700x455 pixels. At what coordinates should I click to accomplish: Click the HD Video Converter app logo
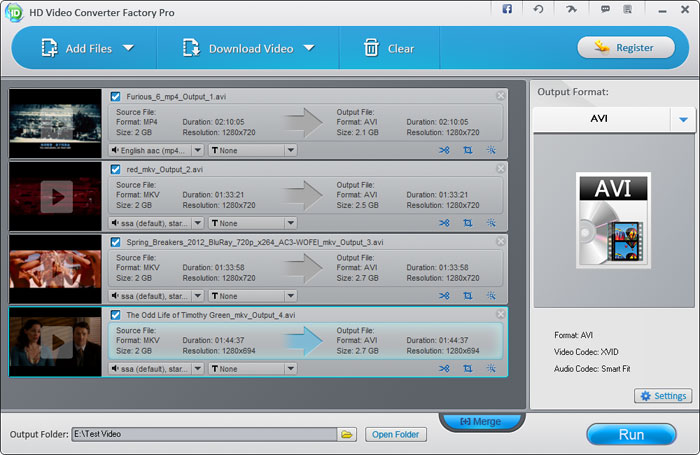13,13
